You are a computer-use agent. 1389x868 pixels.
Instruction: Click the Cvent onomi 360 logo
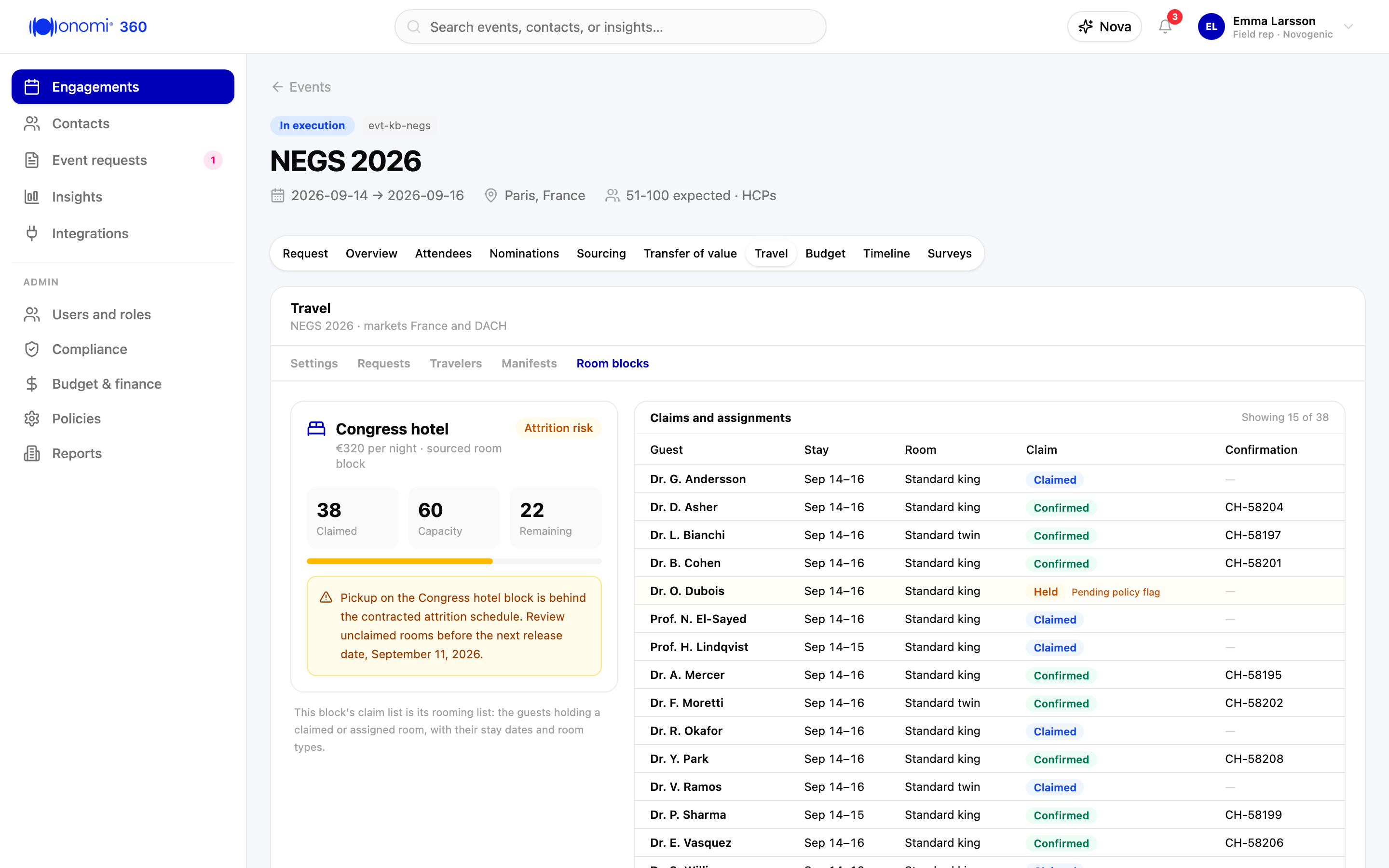[88, 27]
